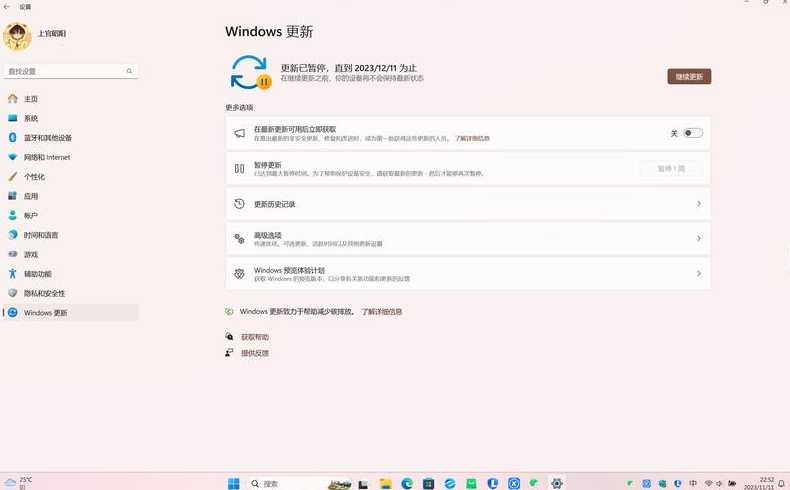Click the Settings gear on the taskbar
The image size is (790, 490).
pos(557,483)
